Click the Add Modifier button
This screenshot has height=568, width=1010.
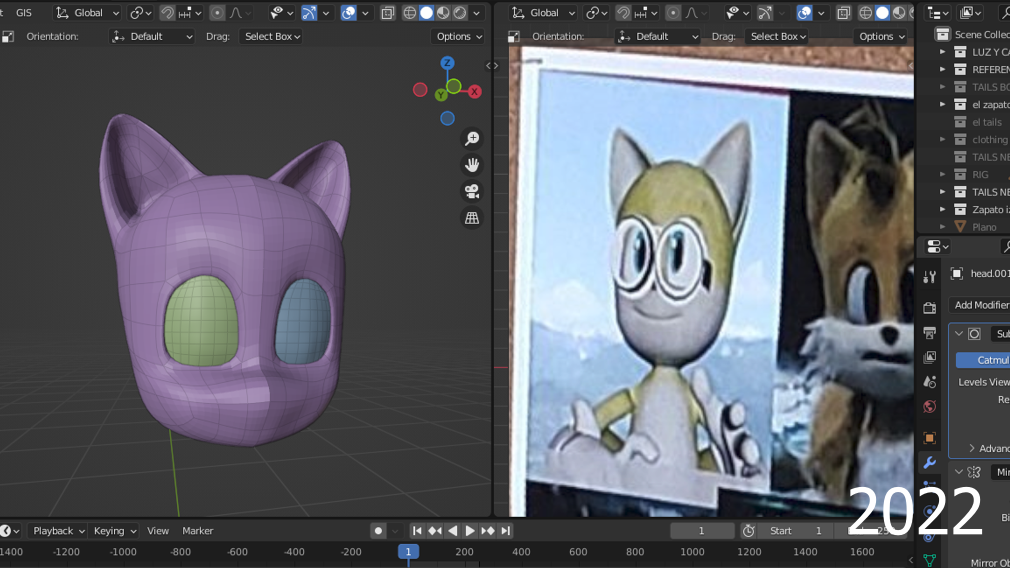(x=980, y=305)
